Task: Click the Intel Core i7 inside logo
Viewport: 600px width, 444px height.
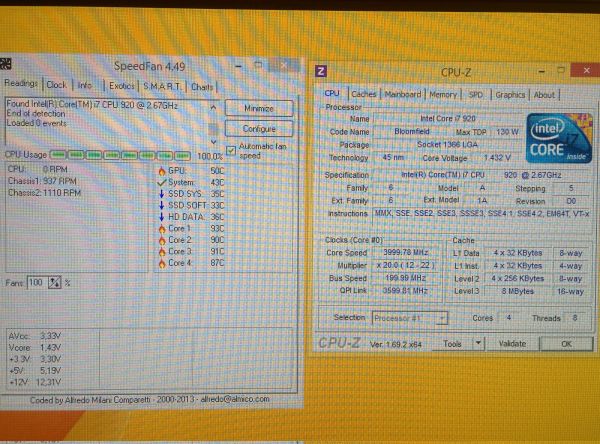Action: tap(559, 138)
